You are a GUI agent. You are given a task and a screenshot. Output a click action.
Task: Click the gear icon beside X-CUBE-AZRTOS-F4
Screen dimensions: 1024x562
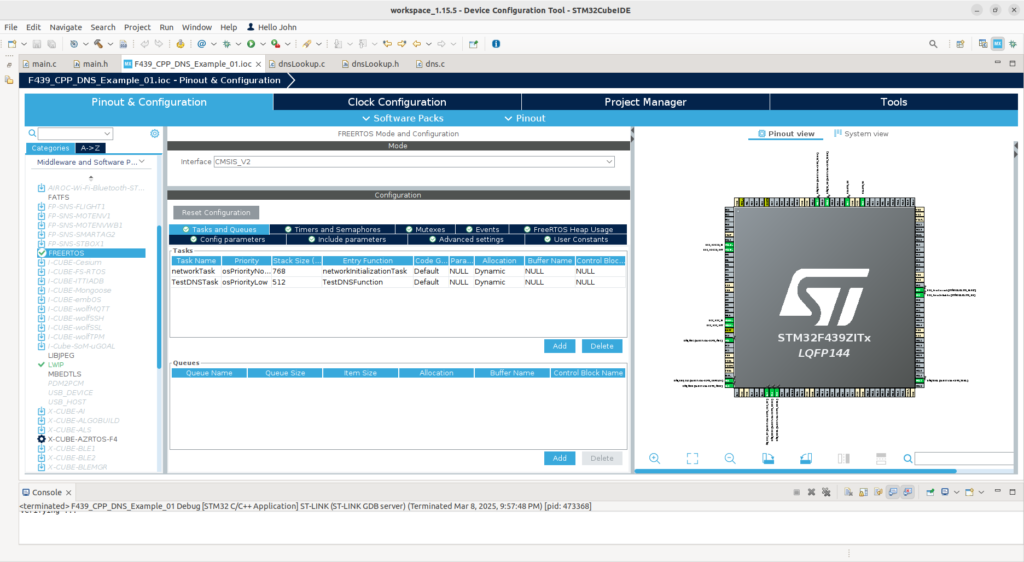(x=41, y=439)
